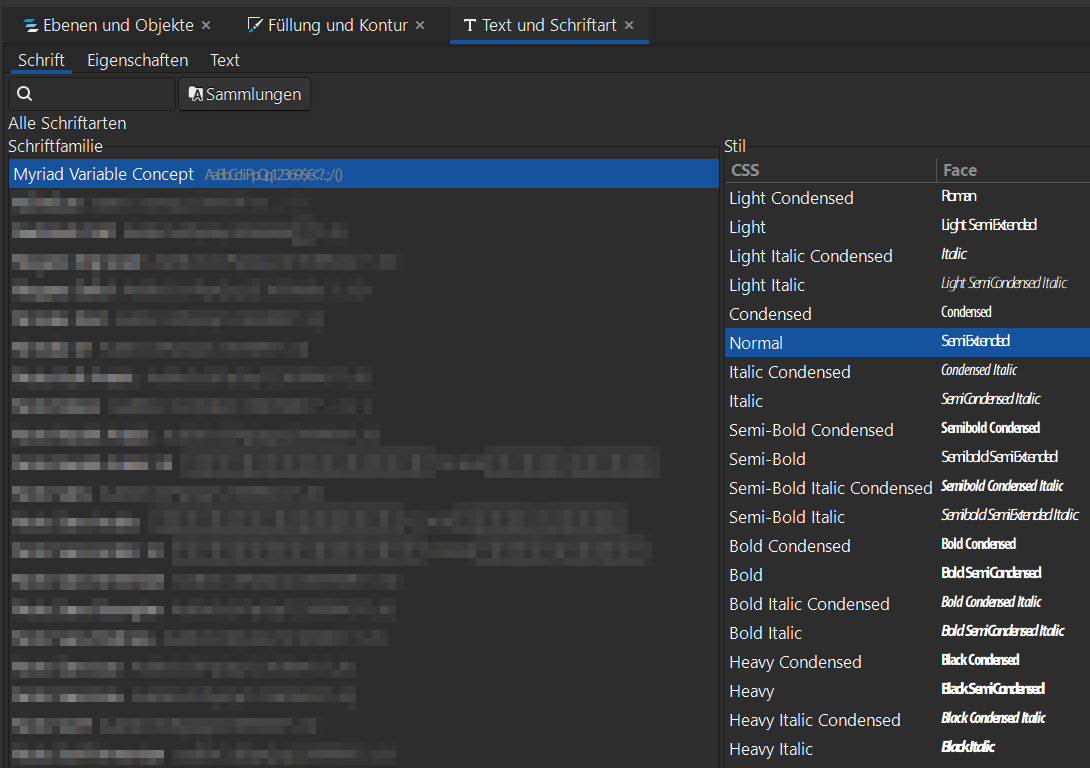Click the layers icon on Ebenen tab
The width and height of the screenshot is (1090, 768).
click(x=31, y=26)
